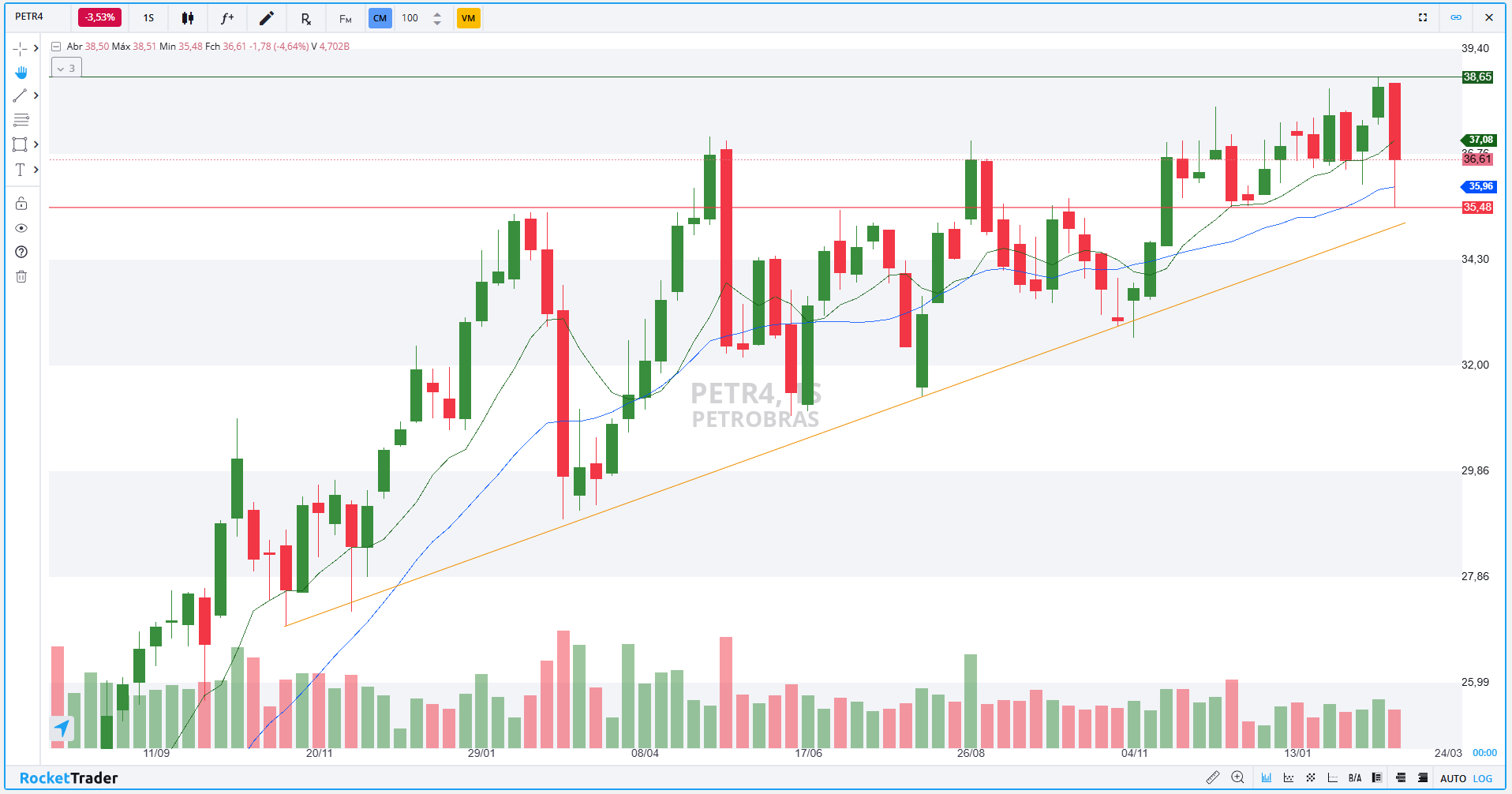Toggle the drawing lock padlock

21,204
